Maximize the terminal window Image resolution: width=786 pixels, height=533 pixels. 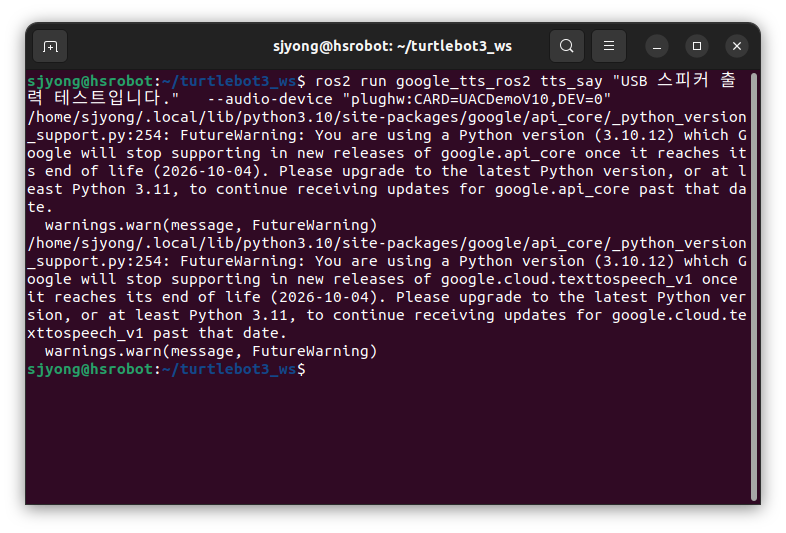tap(697, 46)
